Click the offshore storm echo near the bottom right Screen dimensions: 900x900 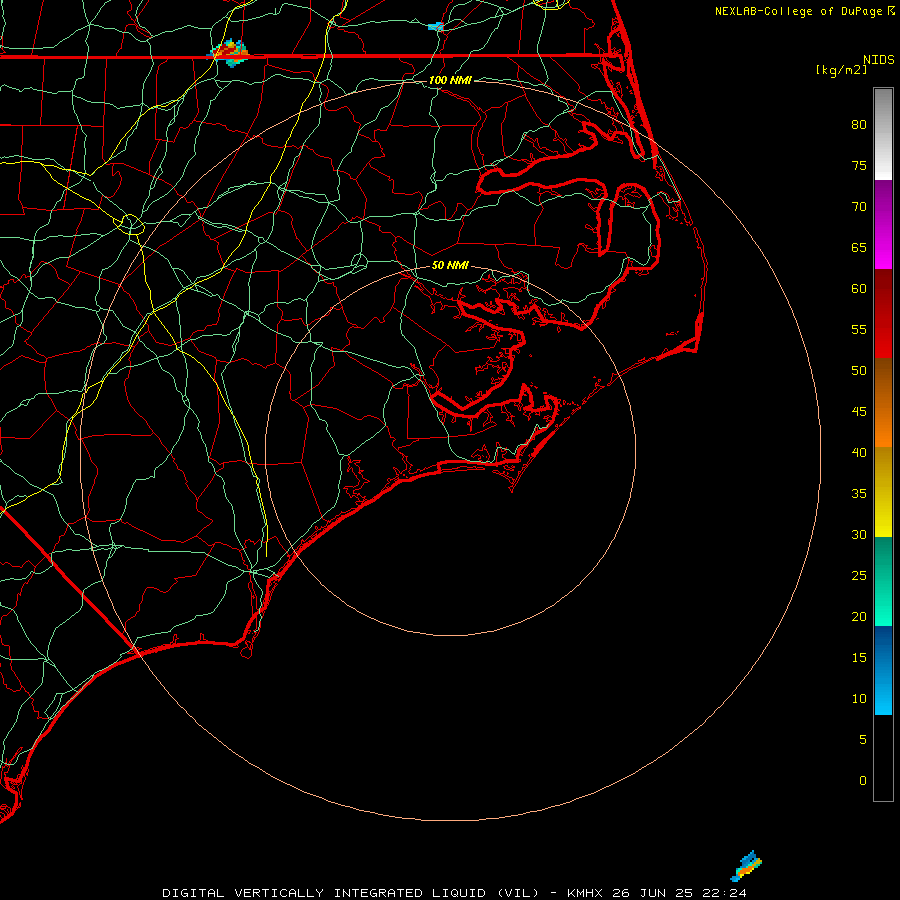[x=746, y=866]
